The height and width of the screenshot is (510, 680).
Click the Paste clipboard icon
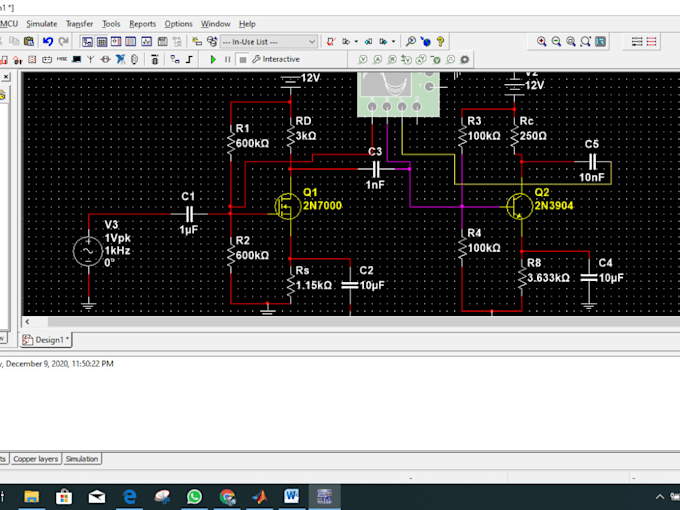29,42
